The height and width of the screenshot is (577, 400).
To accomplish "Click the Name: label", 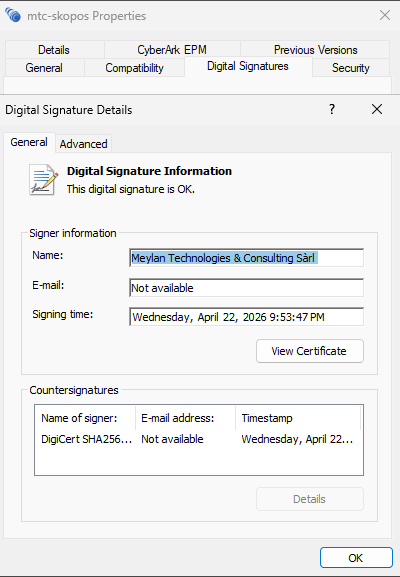I will [x=48, y=255].
